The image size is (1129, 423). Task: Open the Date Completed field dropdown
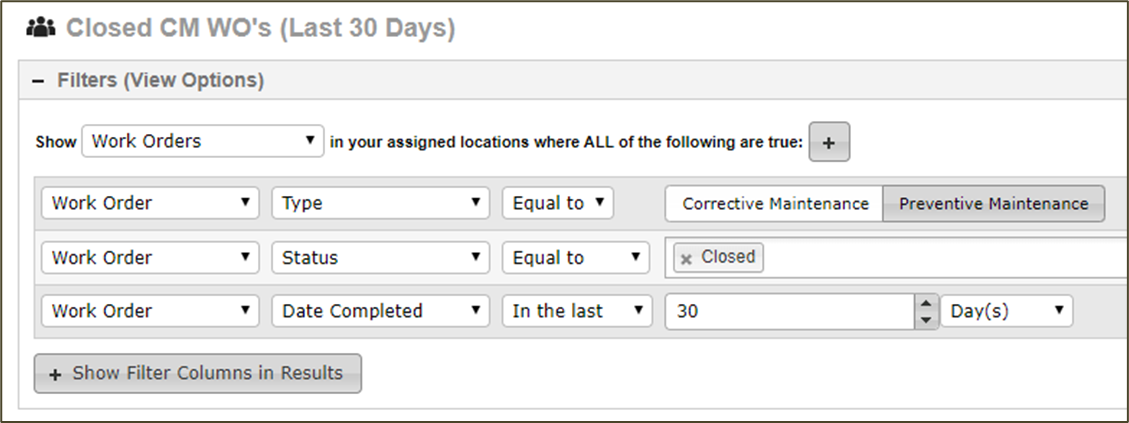(x=380, y=311)
